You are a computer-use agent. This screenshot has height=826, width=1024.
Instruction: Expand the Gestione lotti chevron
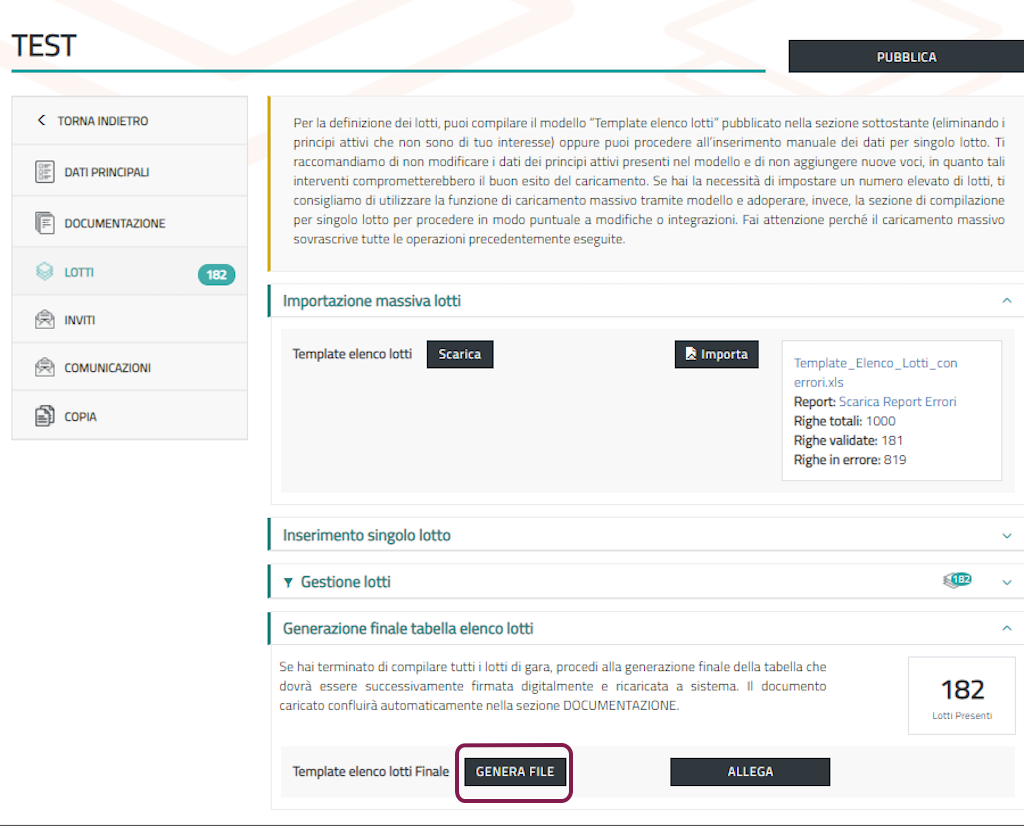click(1006, 582)
